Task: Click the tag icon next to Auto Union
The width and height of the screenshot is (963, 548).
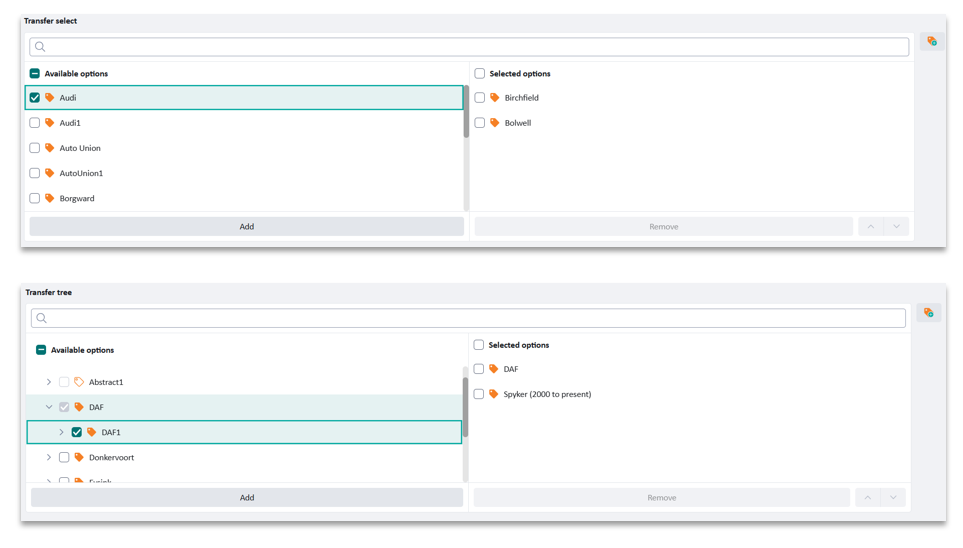Action: click(49, 148)
